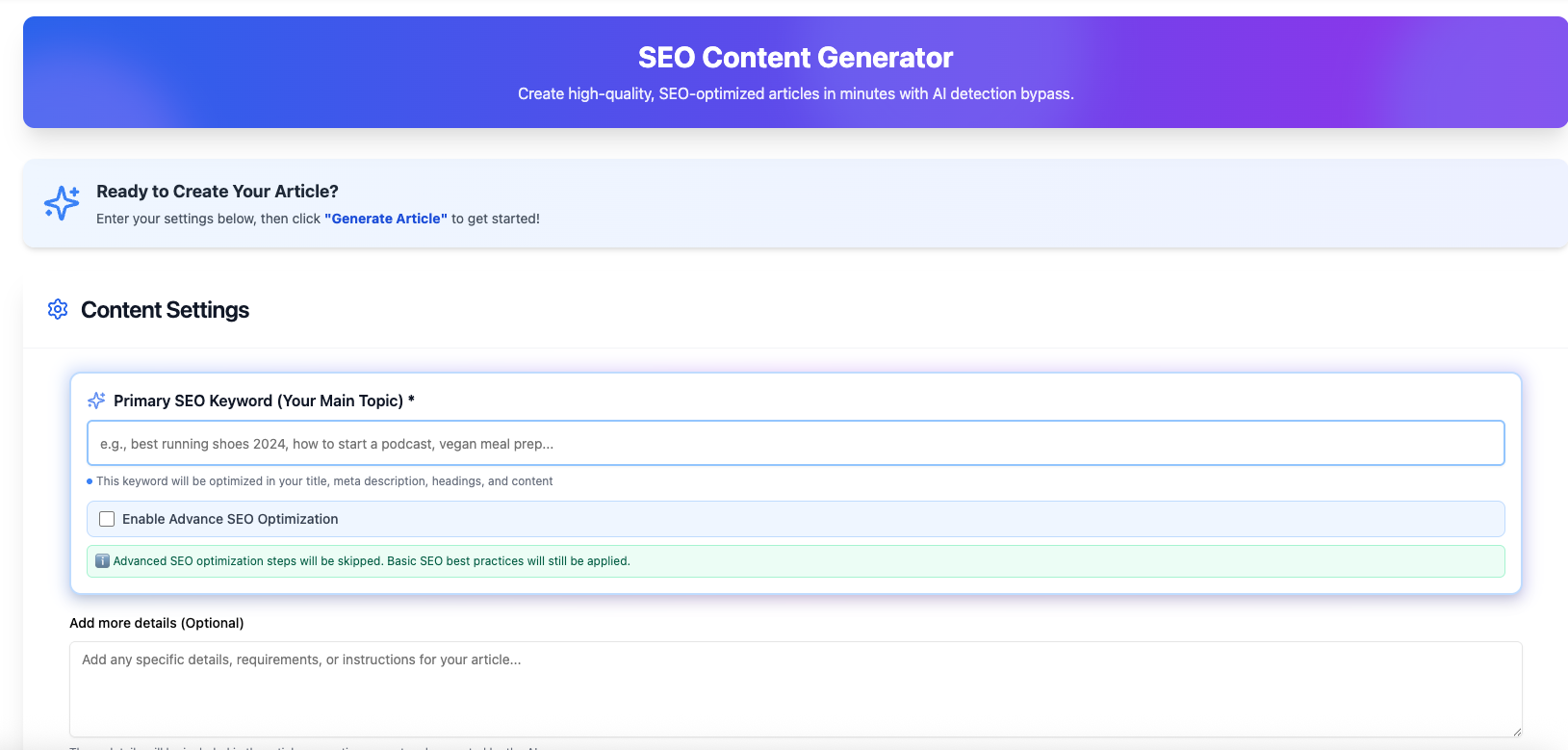Click "Ready to Create Your Article?" heading
Image resolution: width=1568 pixels, height=750 pixels.
(218, 192)
